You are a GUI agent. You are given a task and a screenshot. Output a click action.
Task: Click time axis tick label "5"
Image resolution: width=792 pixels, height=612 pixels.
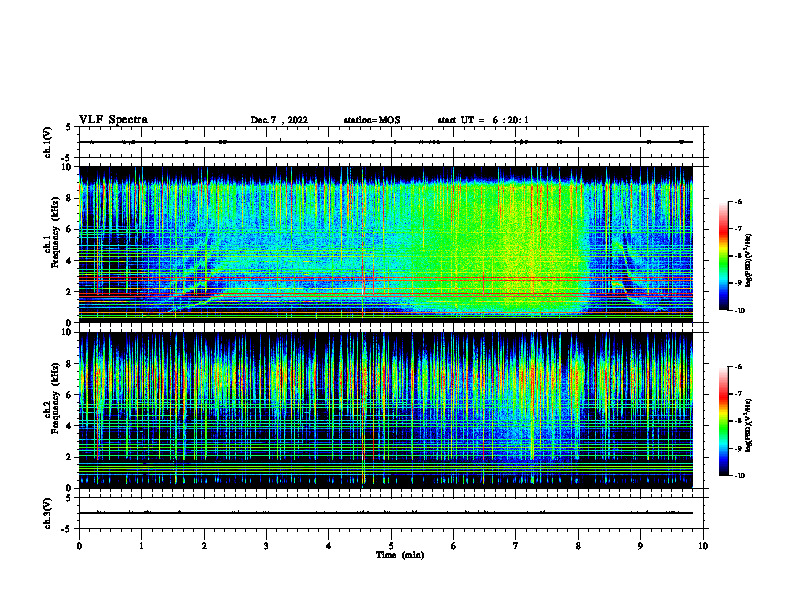click(x=391, y=546)
